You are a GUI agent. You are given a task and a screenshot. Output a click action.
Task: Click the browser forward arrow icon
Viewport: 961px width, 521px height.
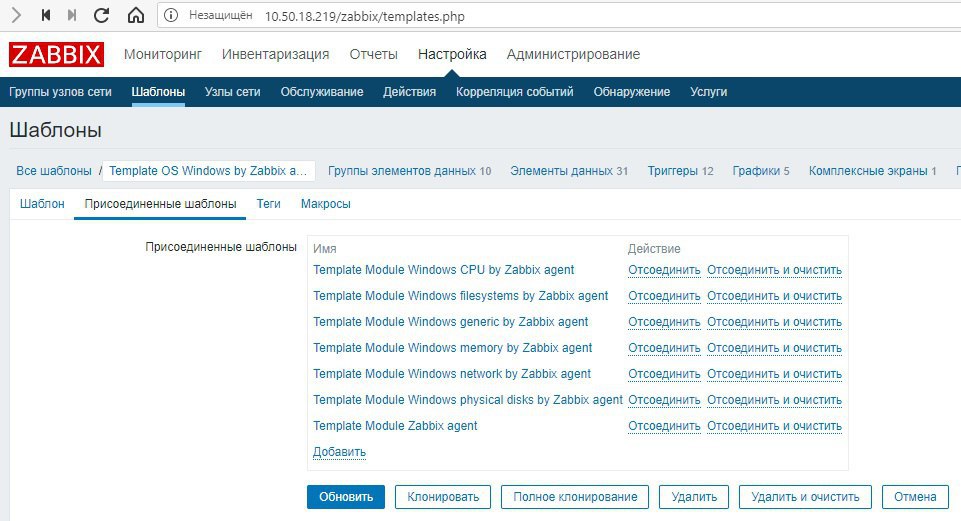(16, 15)
